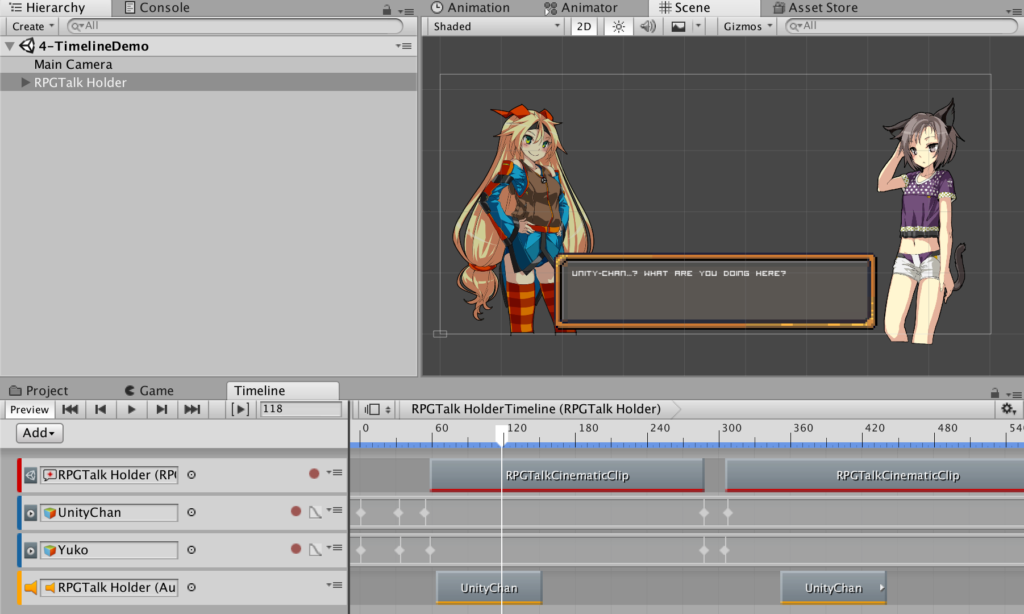Open object picker for the UnityChan track
The height and width of the screenshot is (614, 1024).
pyautogui.click(x=191, y=513)
